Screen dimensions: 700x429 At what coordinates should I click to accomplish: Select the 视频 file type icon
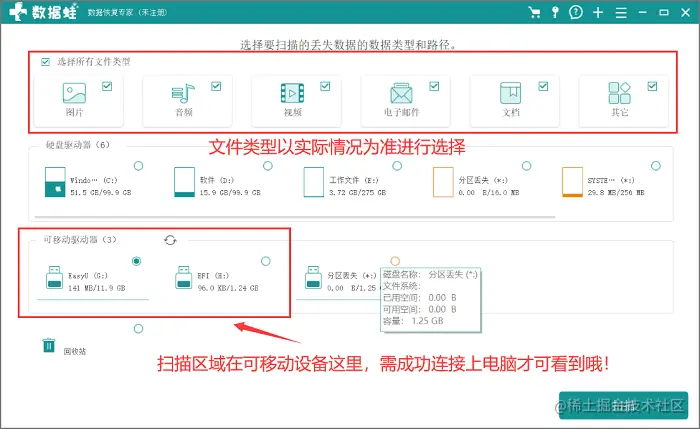click(x=292, y=93)
